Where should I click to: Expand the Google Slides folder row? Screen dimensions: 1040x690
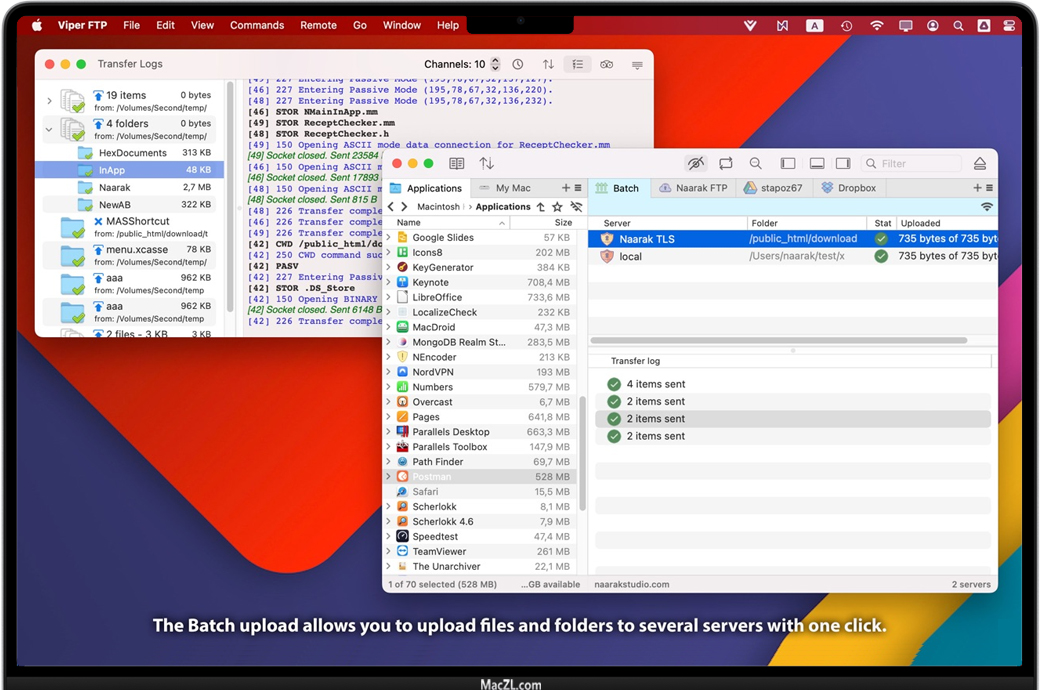pyautogui.click(x=389, y=238)
